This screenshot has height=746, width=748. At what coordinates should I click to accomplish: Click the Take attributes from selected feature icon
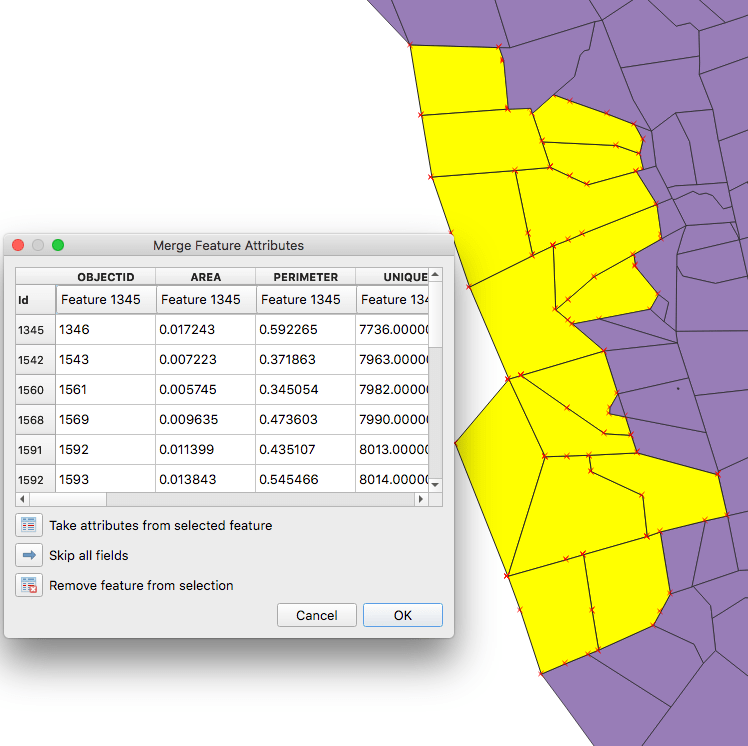click(29, 525)
